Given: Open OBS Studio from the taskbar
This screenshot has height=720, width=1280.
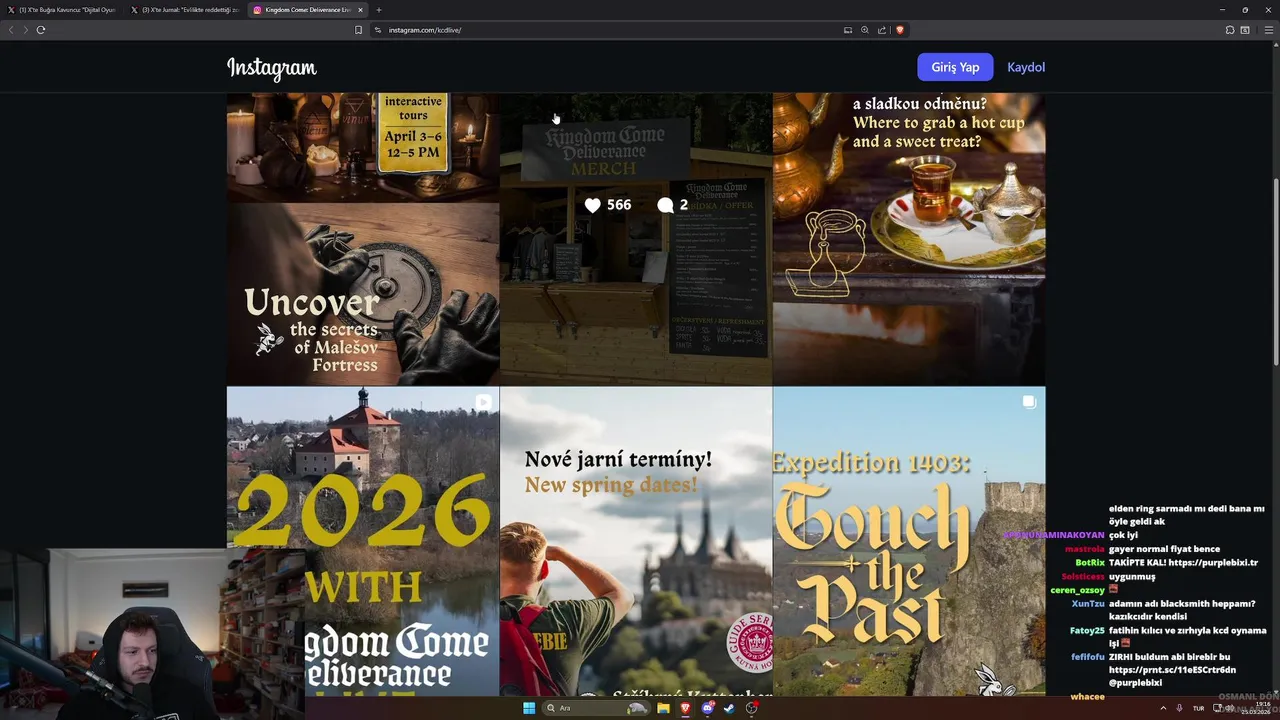Looking at the screenshot, I should [x=751, y=708].
